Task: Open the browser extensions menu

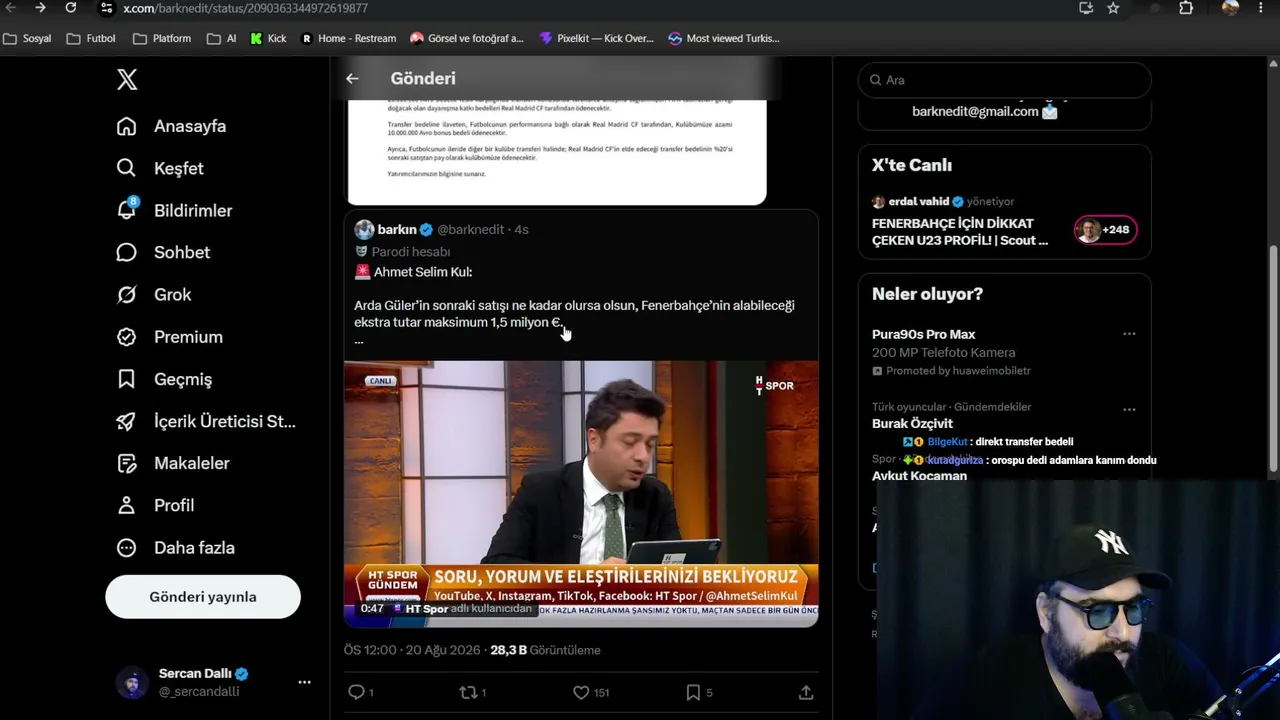Action: (x=1186, y=8)
